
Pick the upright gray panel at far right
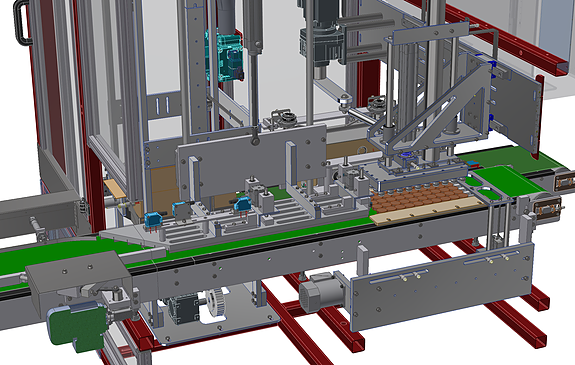click(516, 107)
